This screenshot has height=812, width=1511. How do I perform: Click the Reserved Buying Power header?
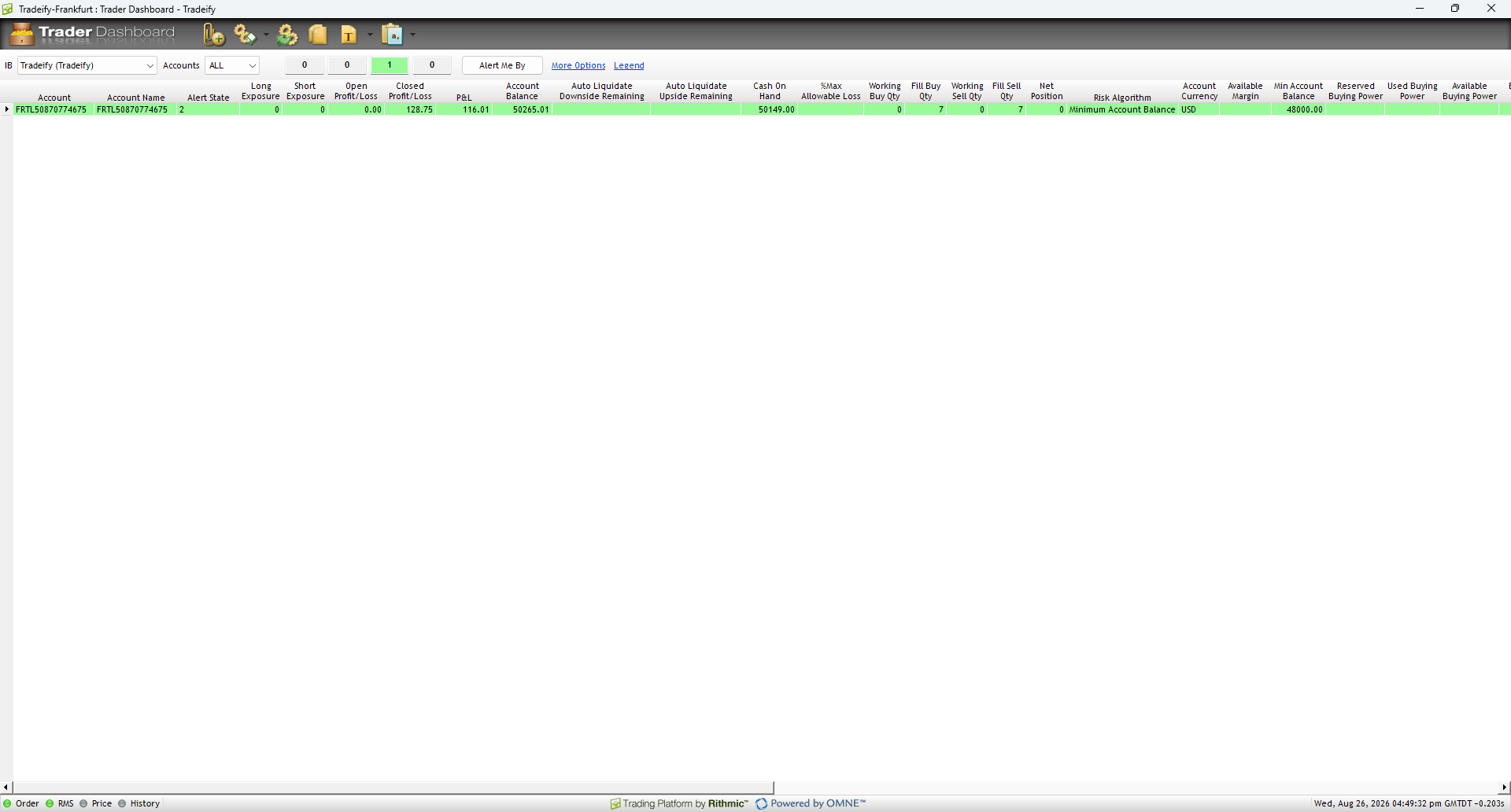coord(1356,91)
